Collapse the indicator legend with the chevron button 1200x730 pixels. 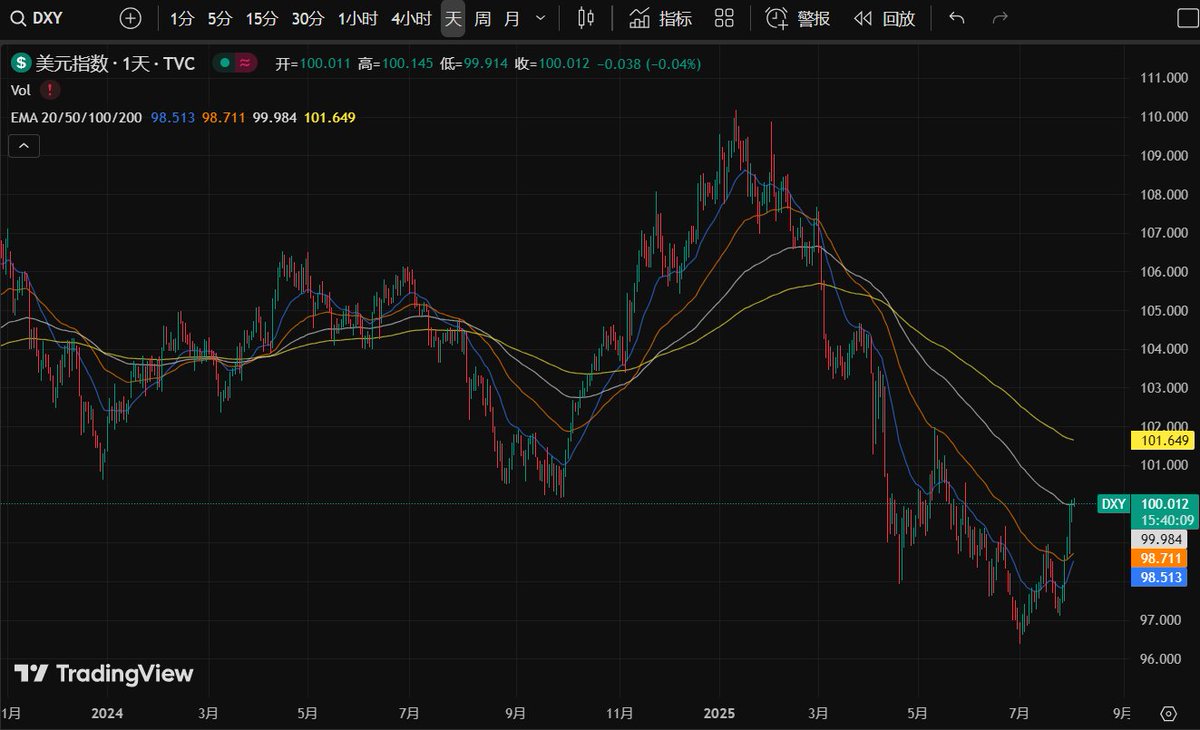coord(24,146)
